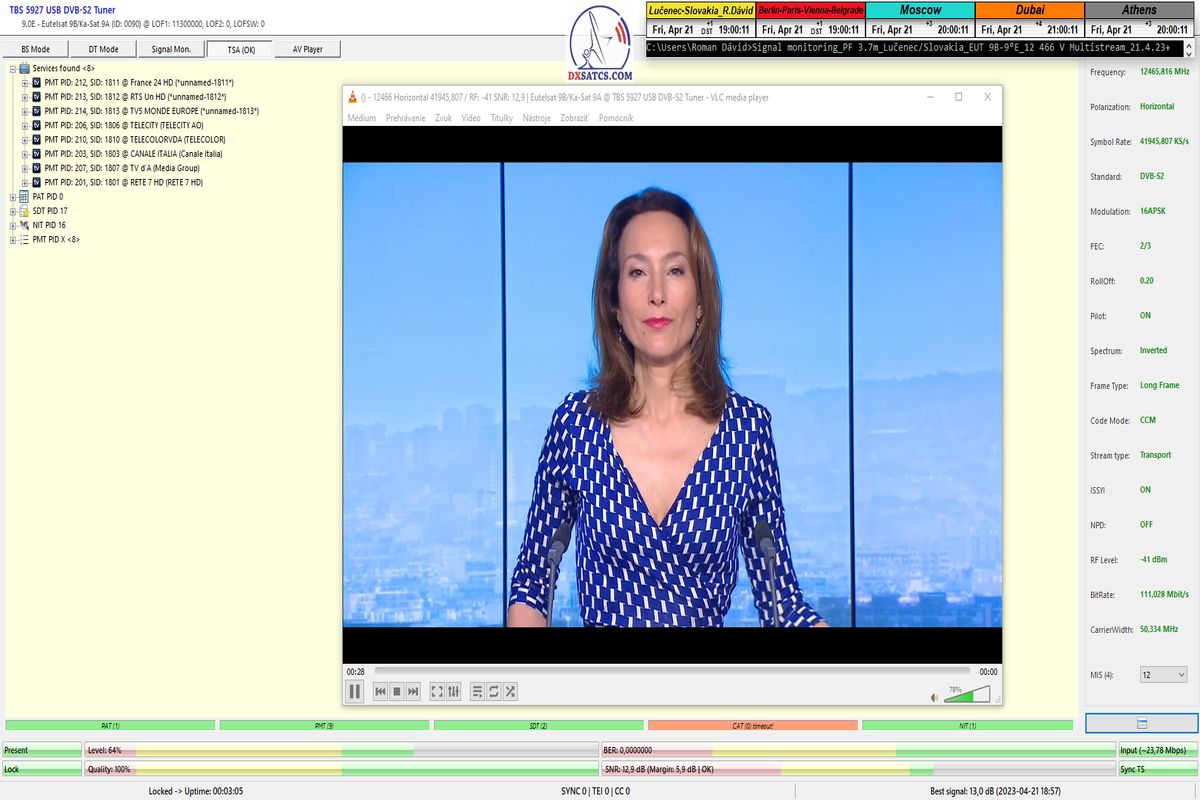The image size is (1200, 800).
Task: Toggle VLC loop/repeat mode
Action: click(x=493, y=691)
